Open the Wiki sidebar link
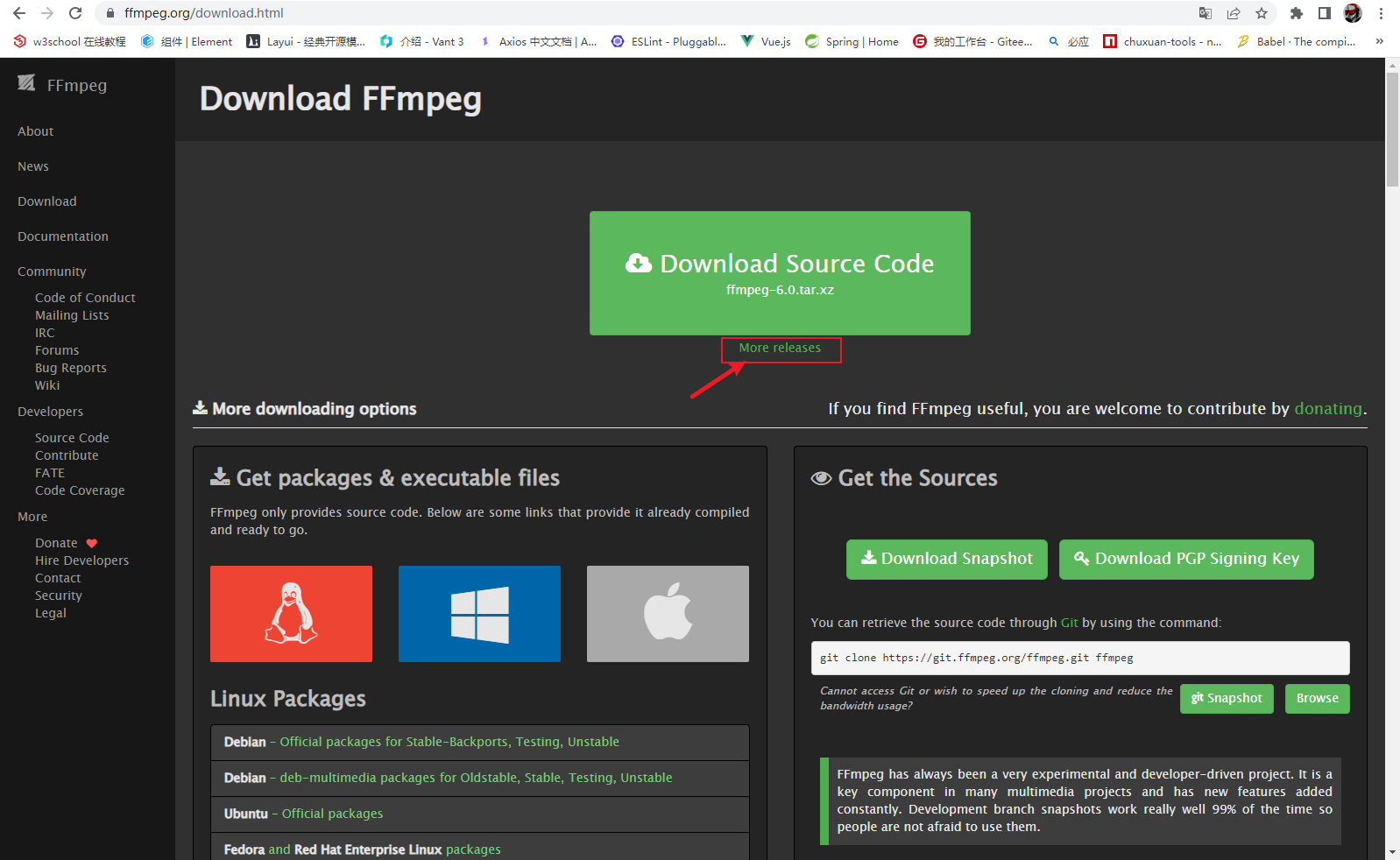 pos(47,385)
